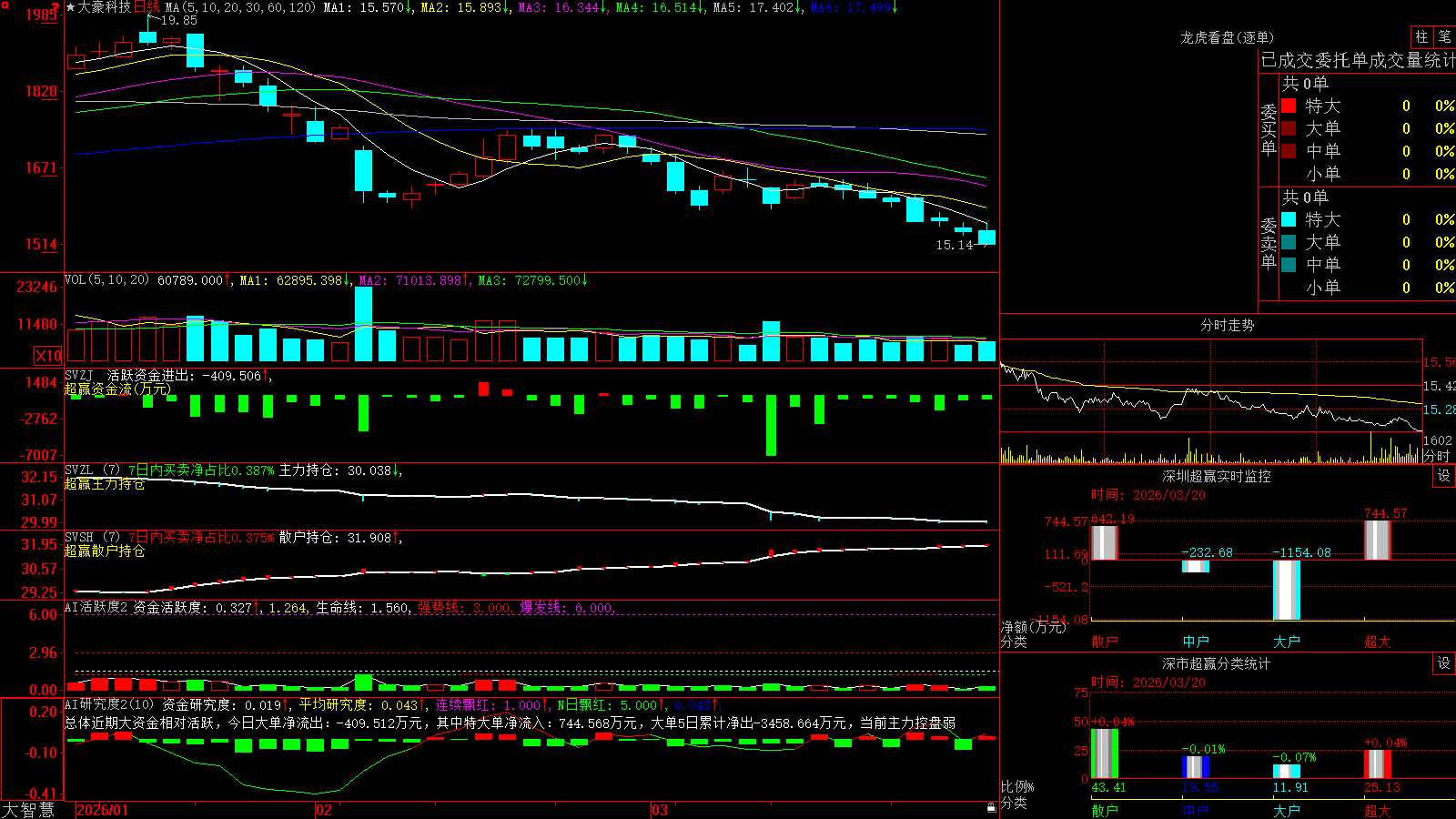Click the lock icon below the chart
1456x819 pixels.
pos(992,807)
